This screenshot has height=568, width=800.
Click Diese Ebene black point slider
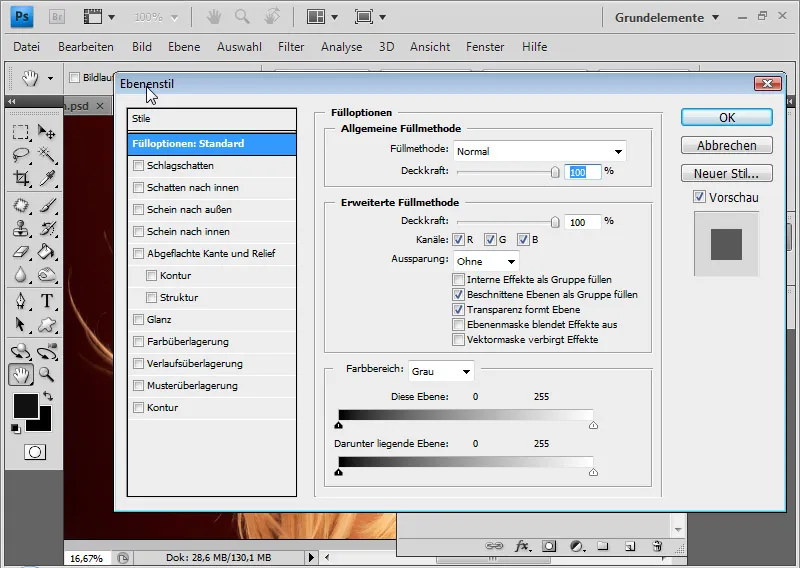[338, 425]
